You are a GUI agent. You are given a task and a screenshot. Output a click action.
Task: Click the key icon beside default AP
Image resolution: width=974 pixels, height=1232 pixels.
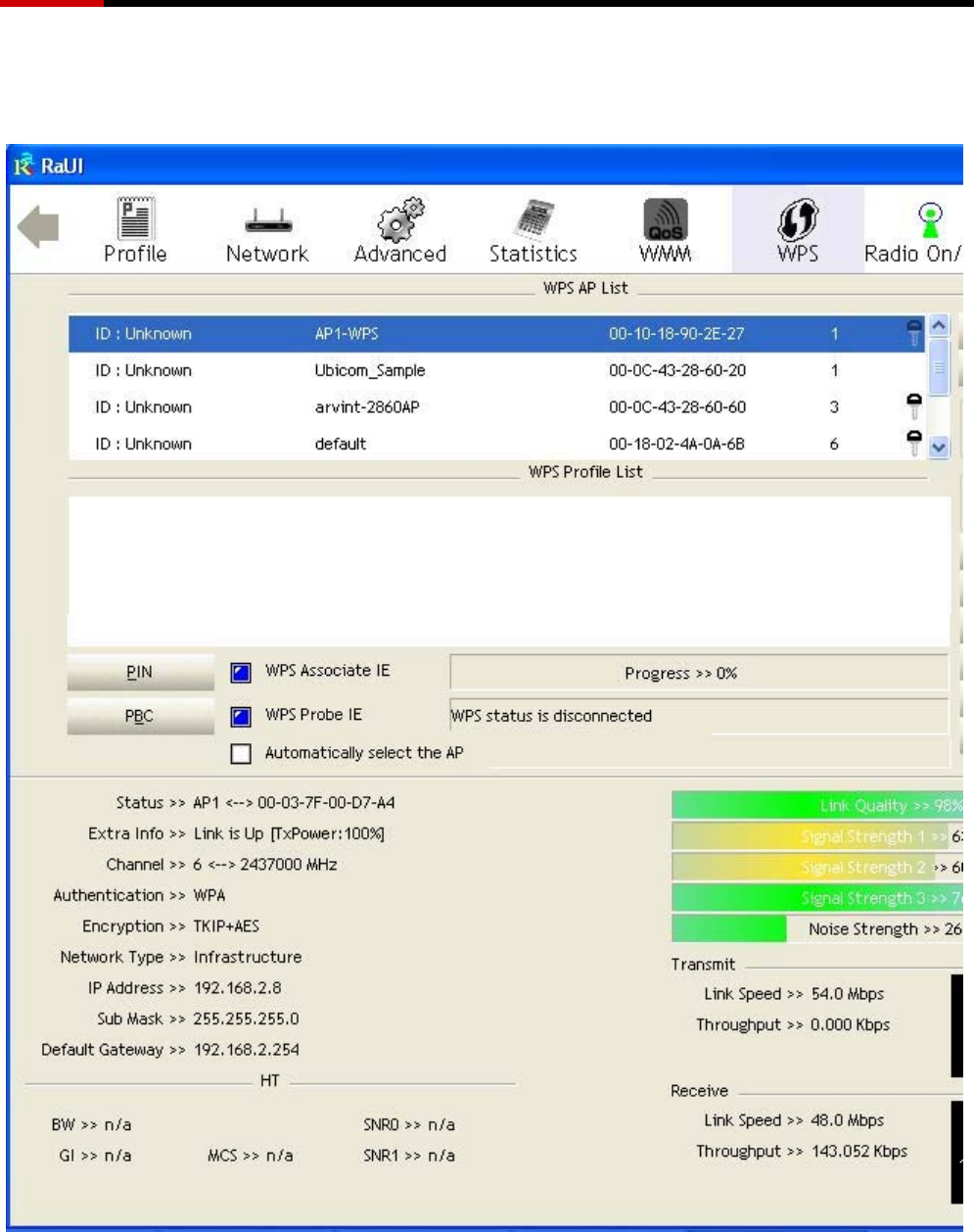[913, 442]
